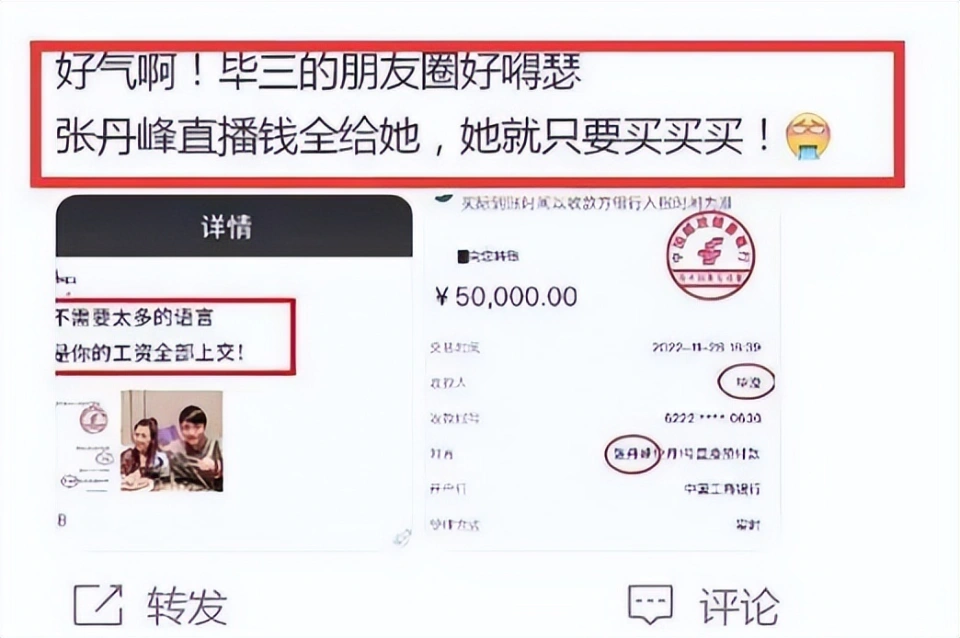The height and width of the screenshot is (638, 960).
Task: Click the 转发 repost label
Action: (187, 606)
